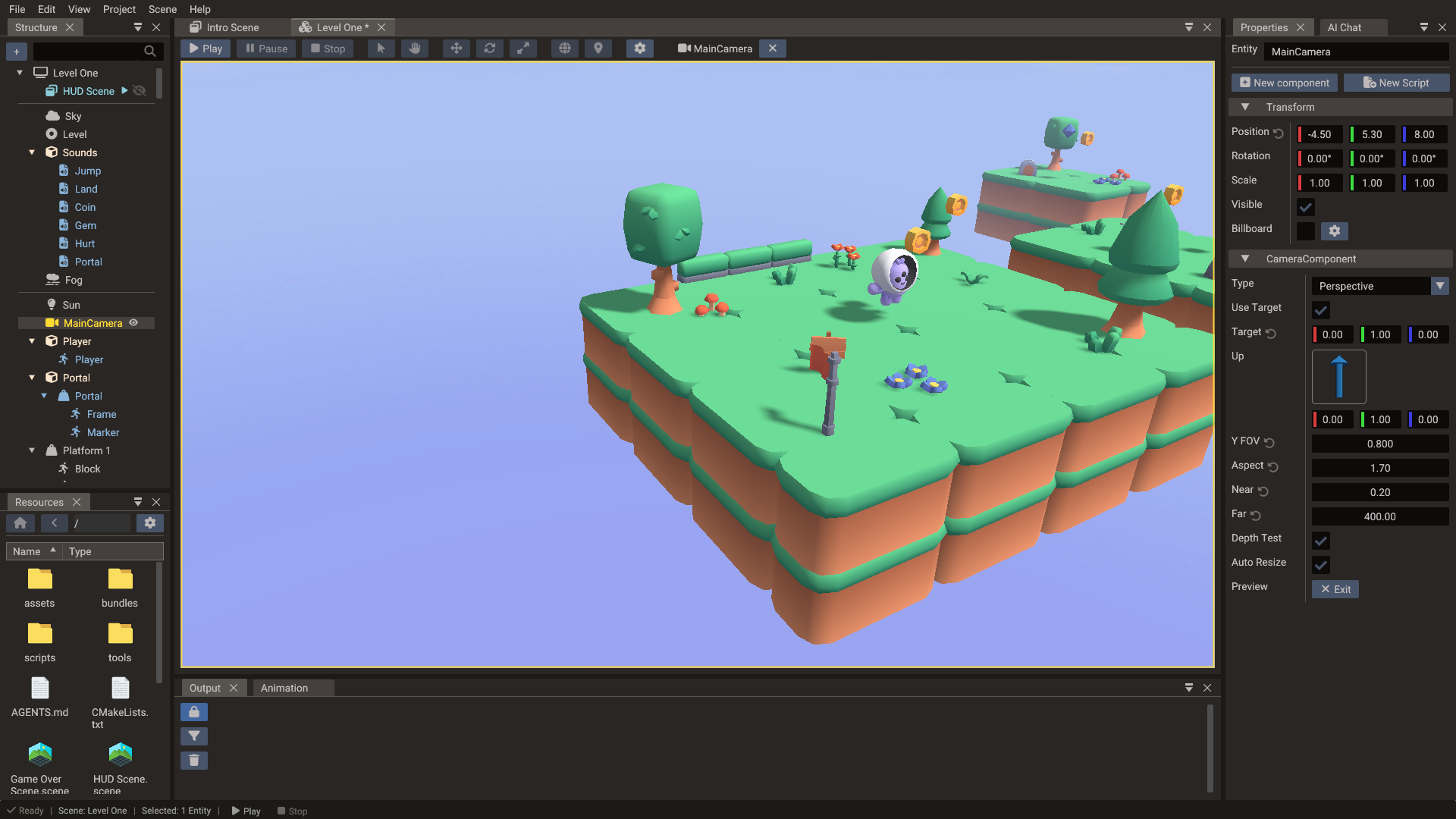Screen dimensions: 1456x819
Task: Switch to the Intro Scene tab
Action: tap(232, 27)
